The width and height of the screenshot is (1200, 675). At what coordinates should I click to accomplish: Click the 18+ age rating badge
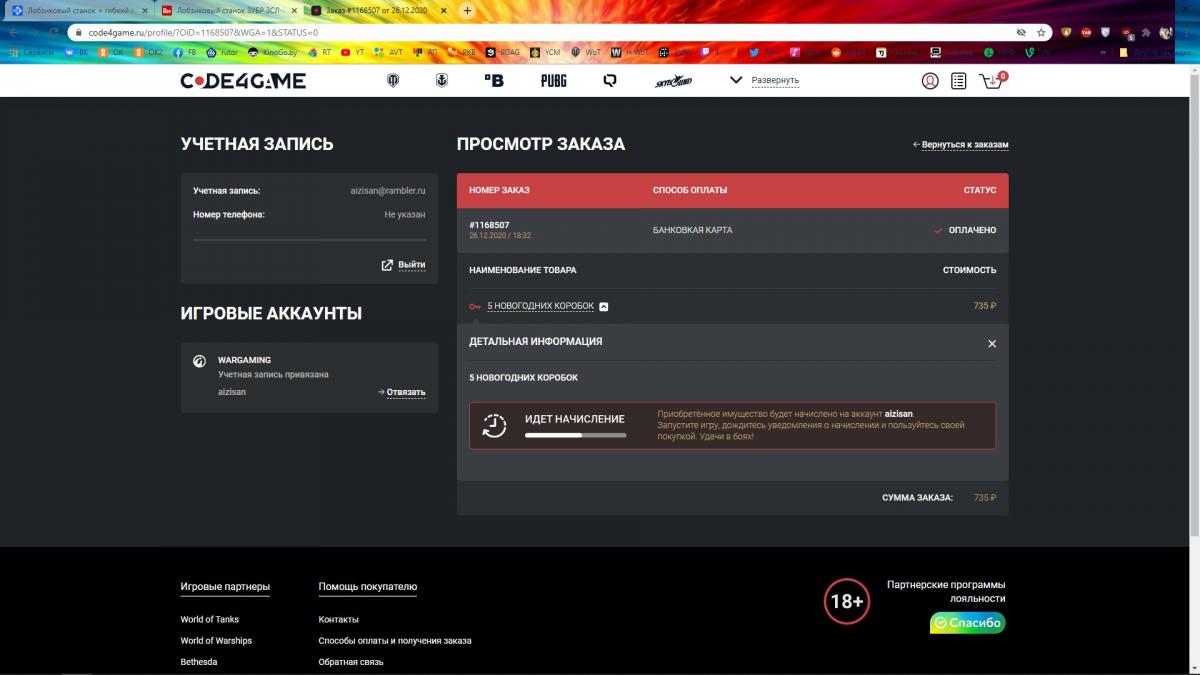pos(846,601)
